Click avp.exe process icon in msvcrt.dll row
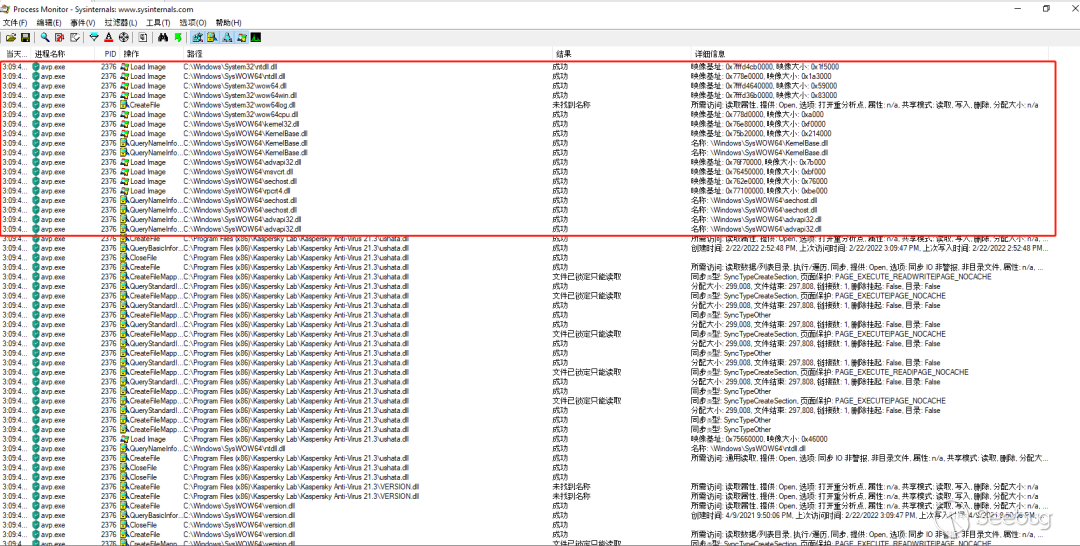The width and height of the screenshot is (1080, 546). click(36, 171)
